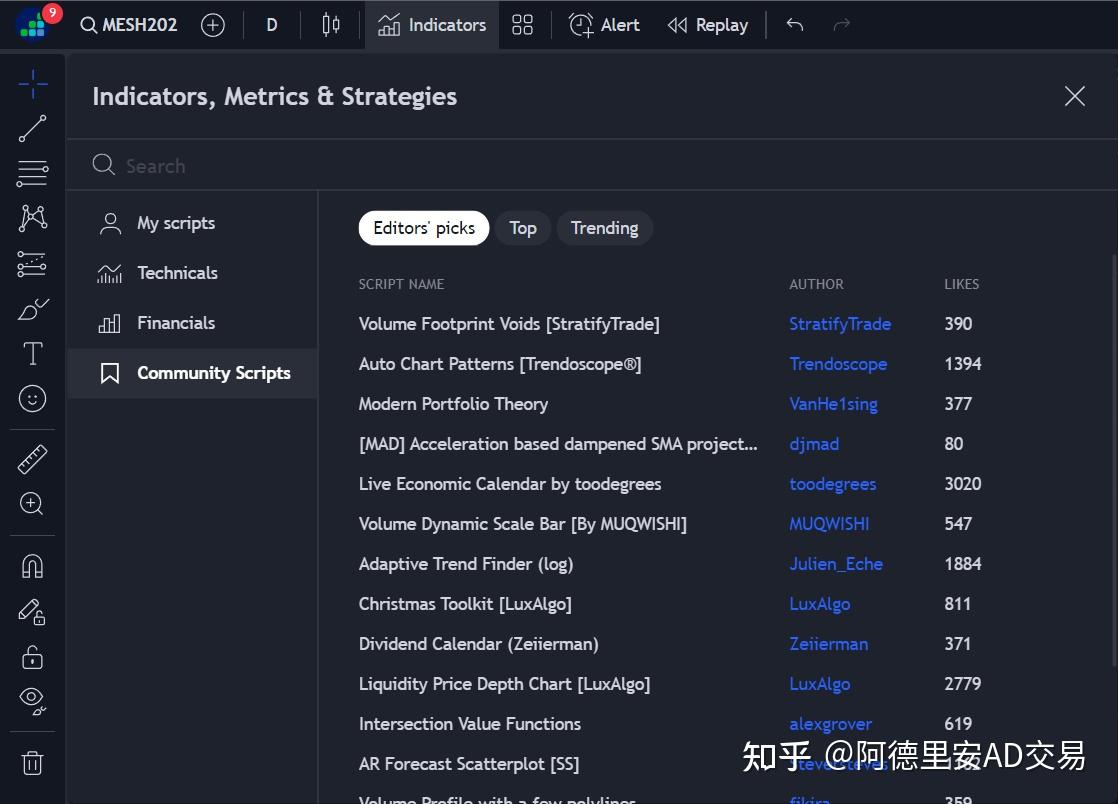1118x804 pixels.
Task: Open the chart layout grid selector
Action: [522, 24]
